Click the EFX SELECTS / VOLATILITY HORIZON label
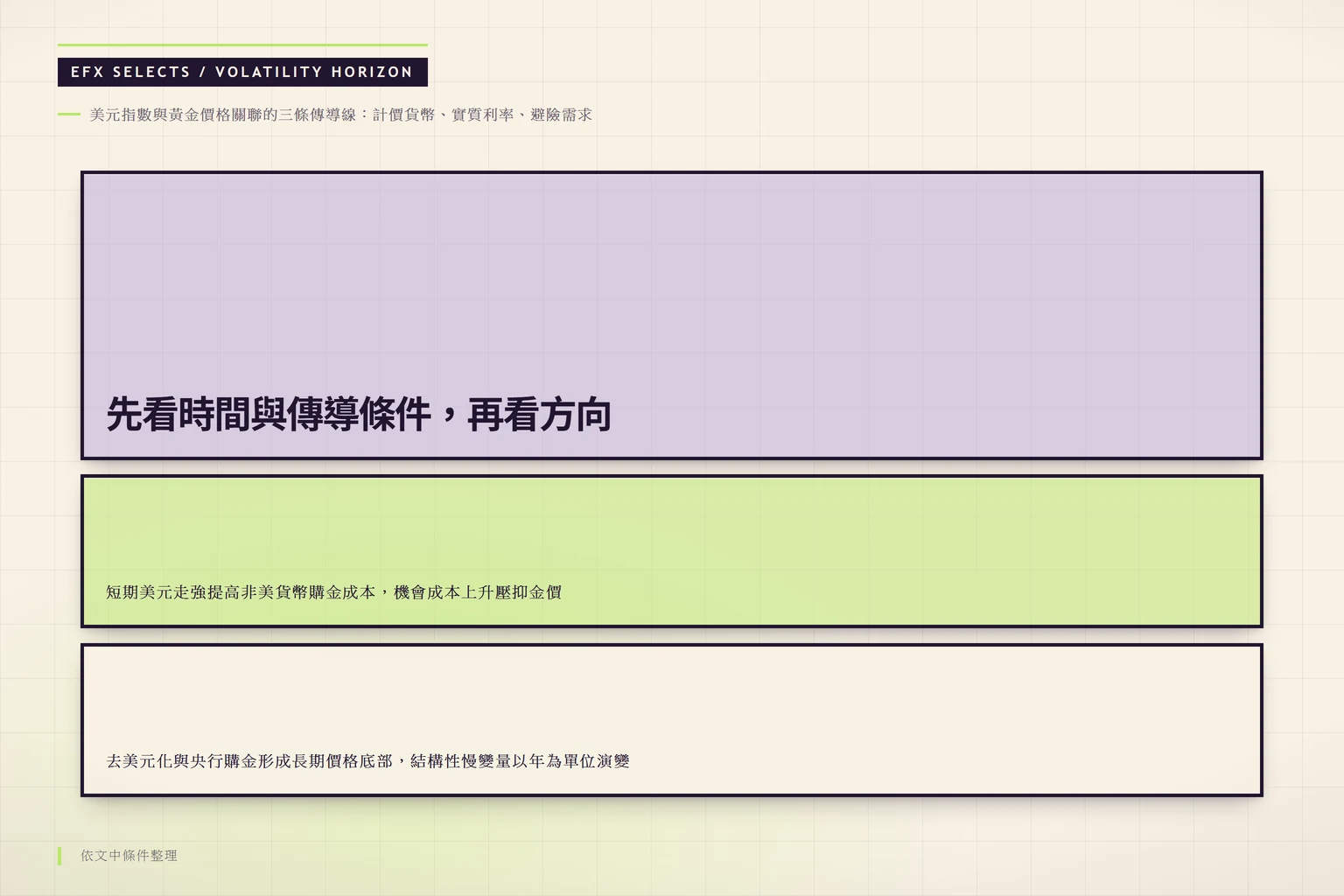The image size is (1344, 896). point(242,72)
